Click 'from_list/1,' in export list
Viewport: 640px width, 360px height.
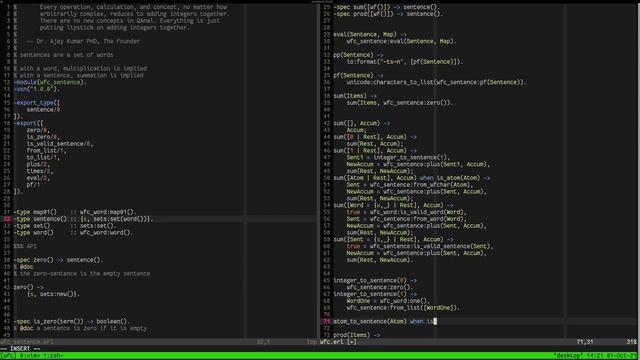[x=47, y=151]
